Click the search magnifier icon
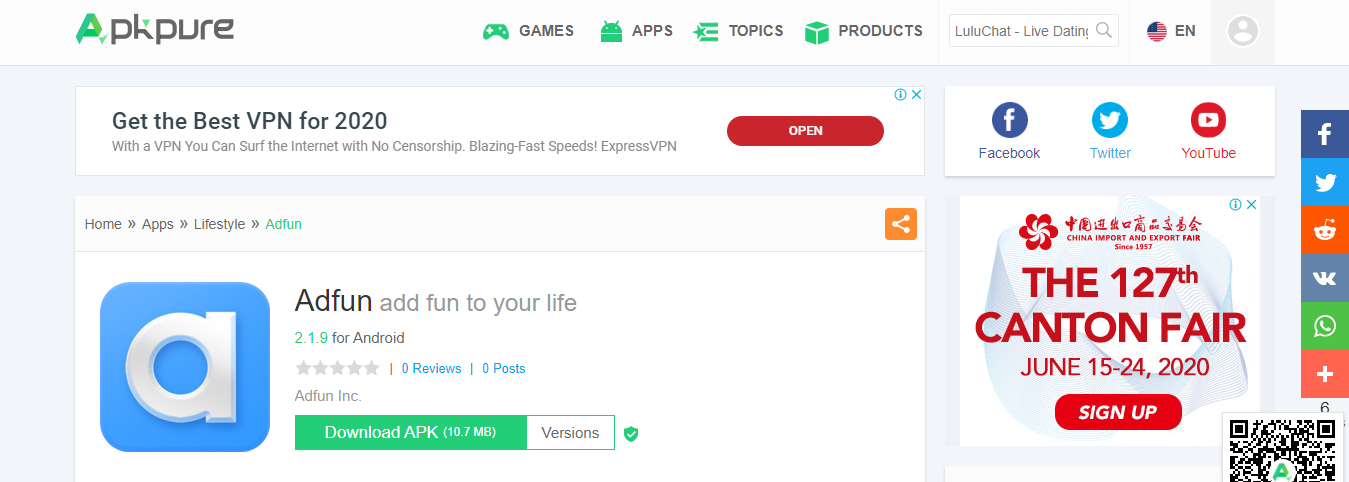Screen dimensions: 1349x482 (1104, 30)
